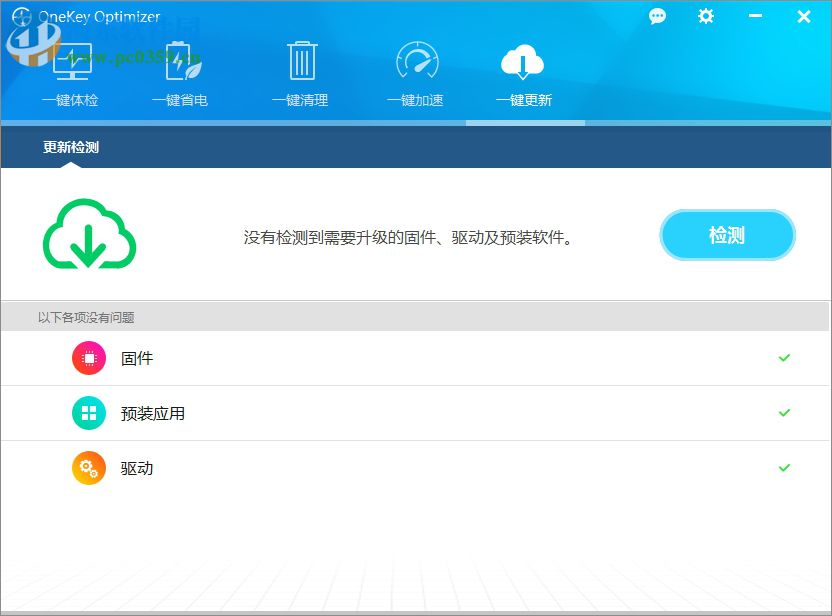832x616 pixels.
Task: Select the 一键更新 update cloud icon
Action: 523,60
